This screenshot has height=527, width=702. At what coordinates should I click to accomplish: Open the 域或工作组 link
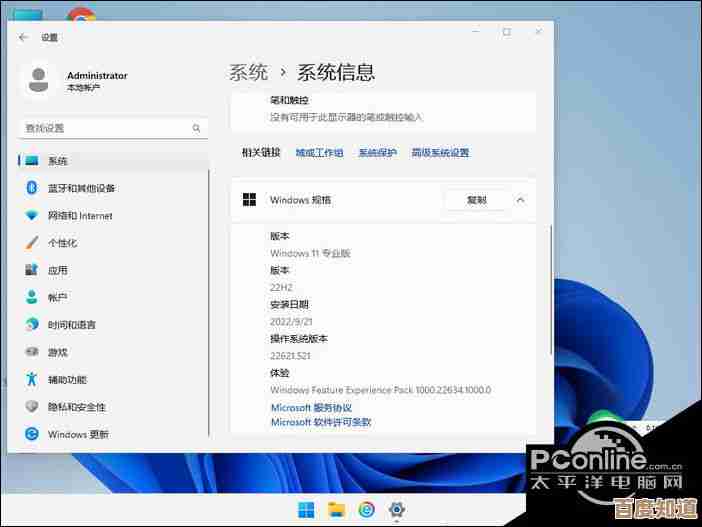point(320,153)
